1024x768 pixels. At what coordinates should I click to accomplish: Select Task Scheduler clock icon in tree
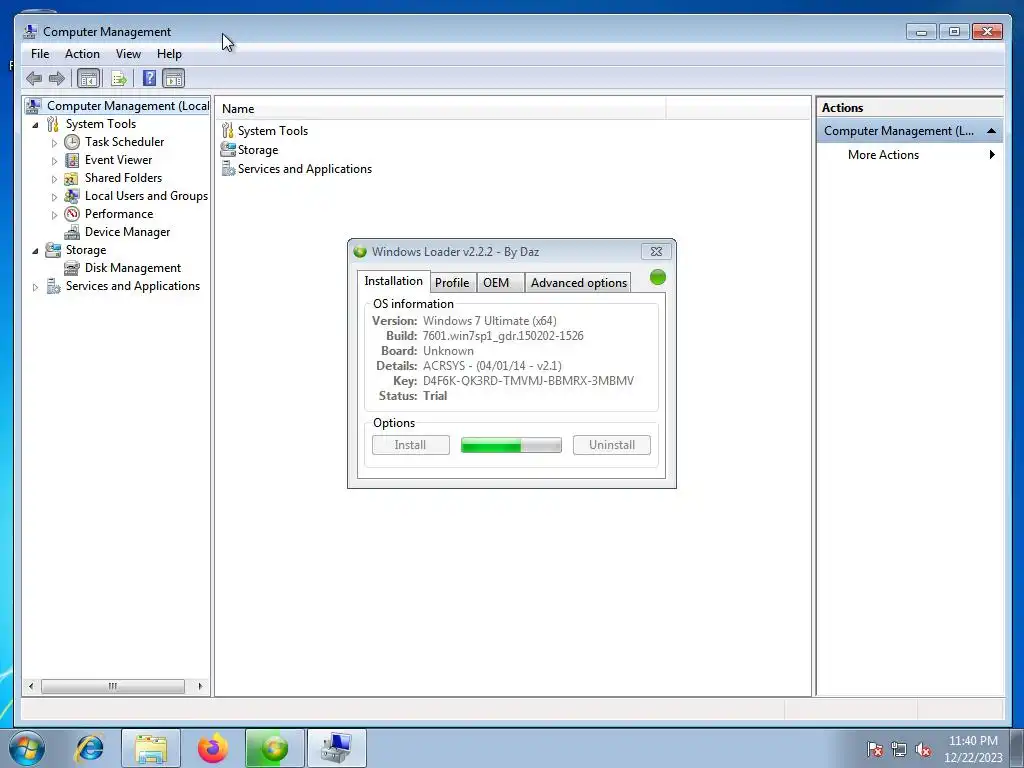[72, 142]
